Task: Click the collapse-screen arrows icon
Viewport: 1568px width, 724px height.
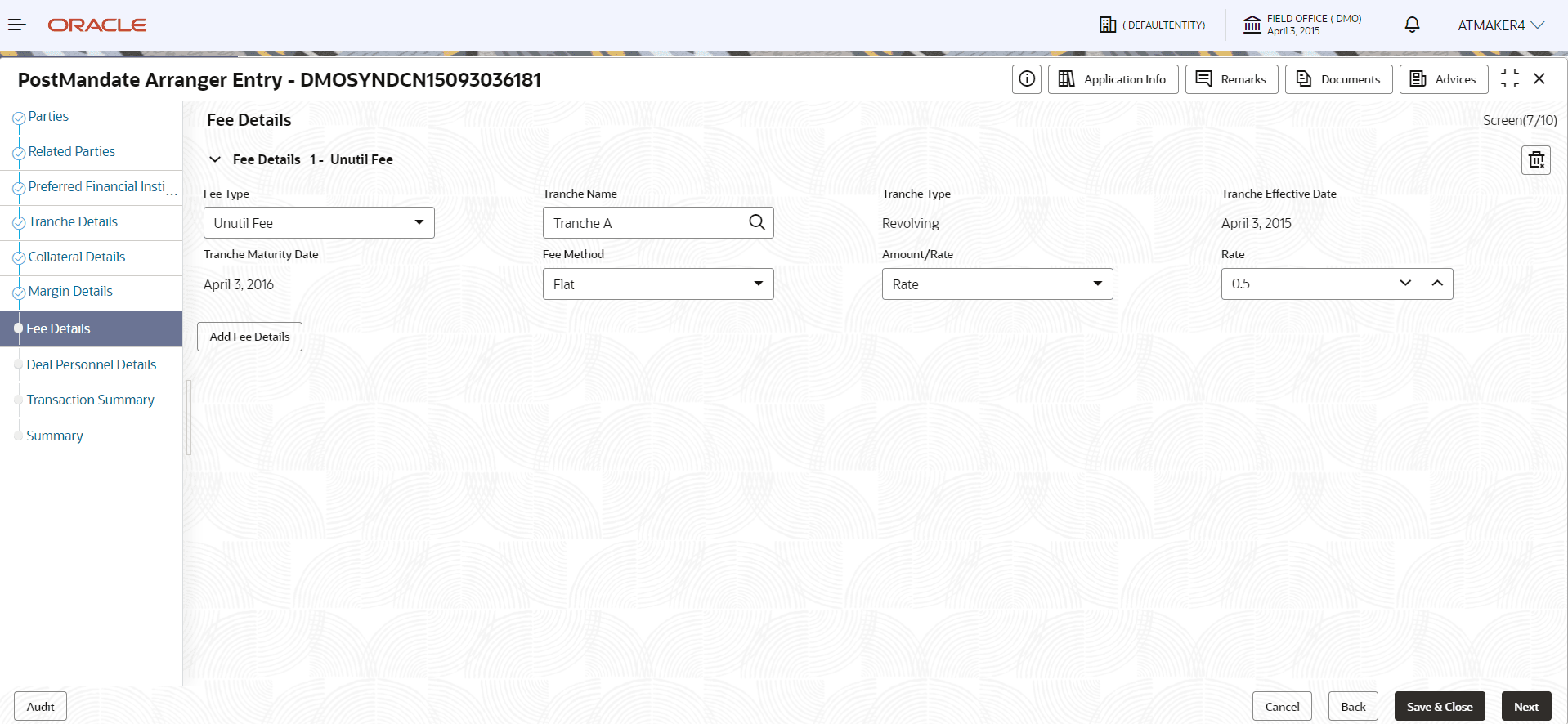Action: 1510,78
